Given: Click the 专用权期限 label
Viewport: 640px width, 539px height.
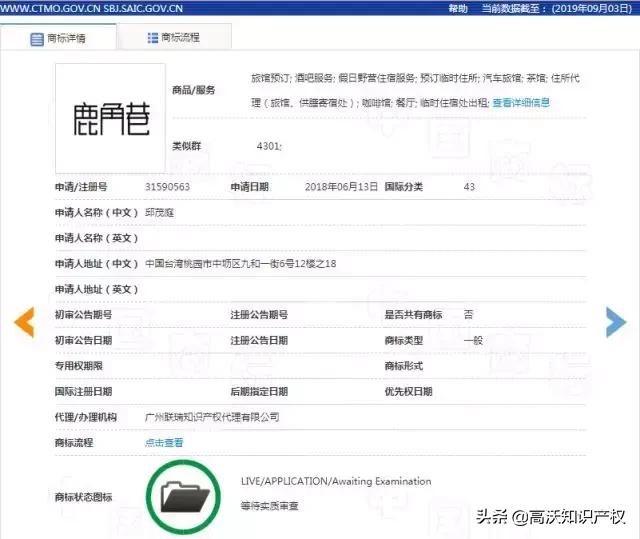Looking at the screenshot, I should [x=78, y=366].
